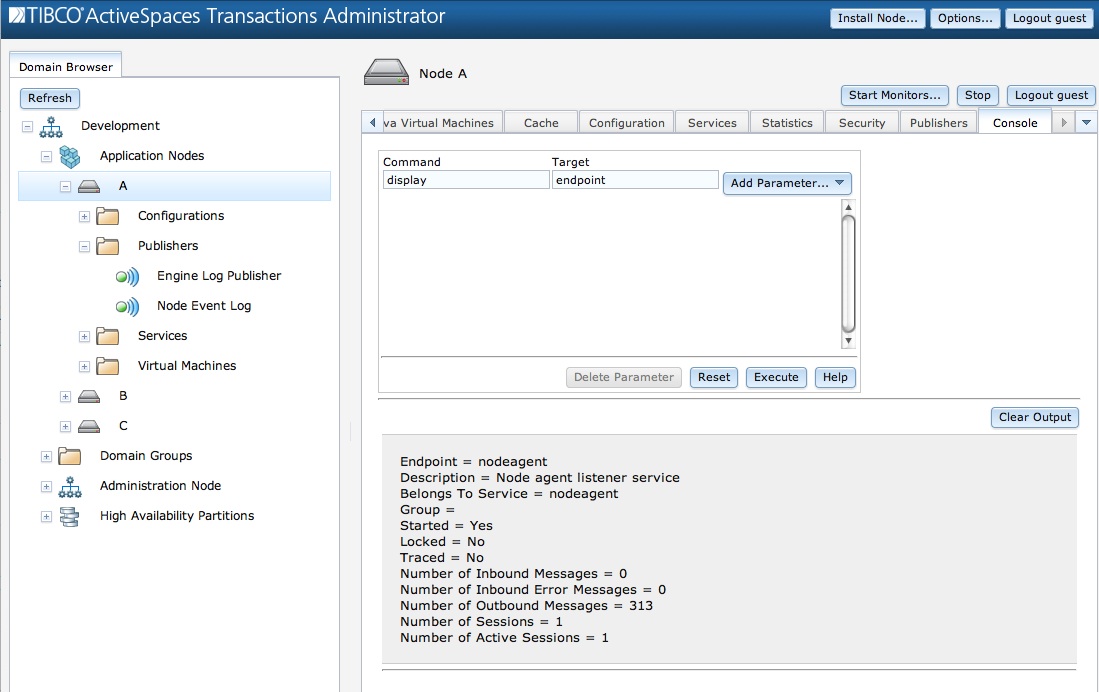Select the Domain Browser tab

[x=66, y=67]
